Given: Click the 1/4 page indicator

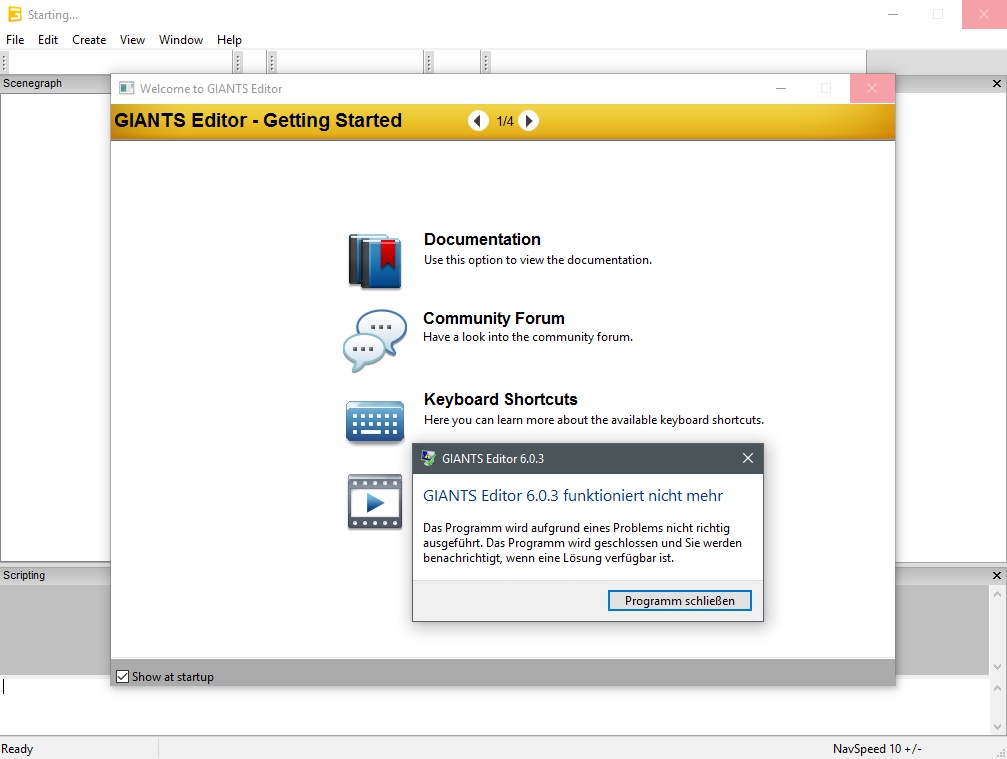Looking at the screenshot, I should click(x=505, y=121).
